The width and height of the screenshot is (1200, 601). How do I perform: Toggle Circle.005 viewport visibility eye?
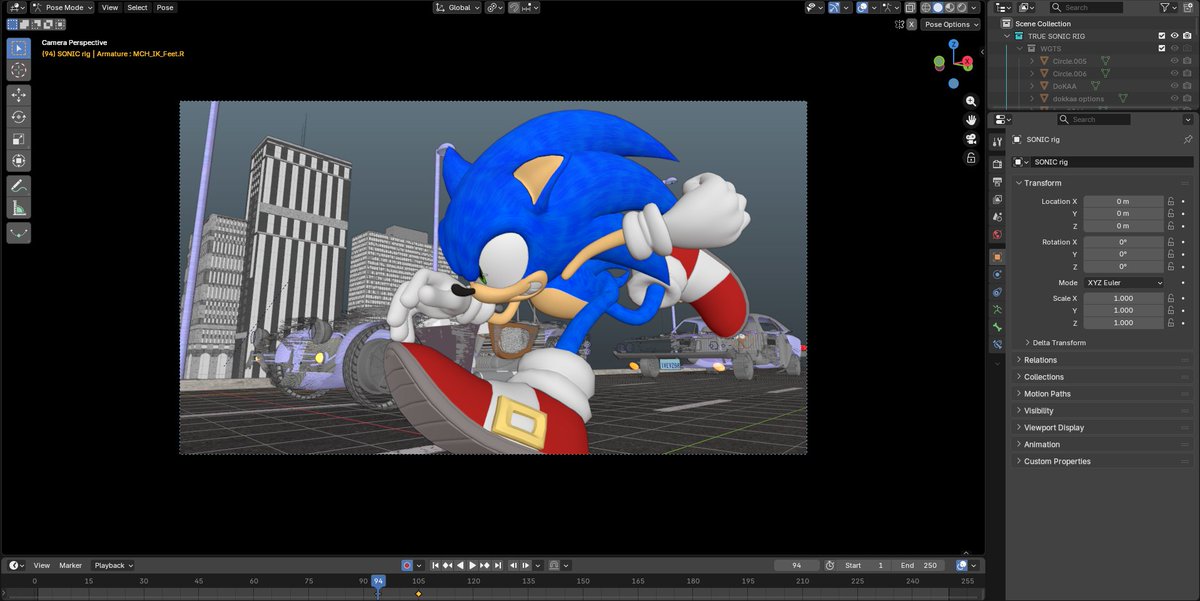pyautogui.click(x=1175, y=61)
